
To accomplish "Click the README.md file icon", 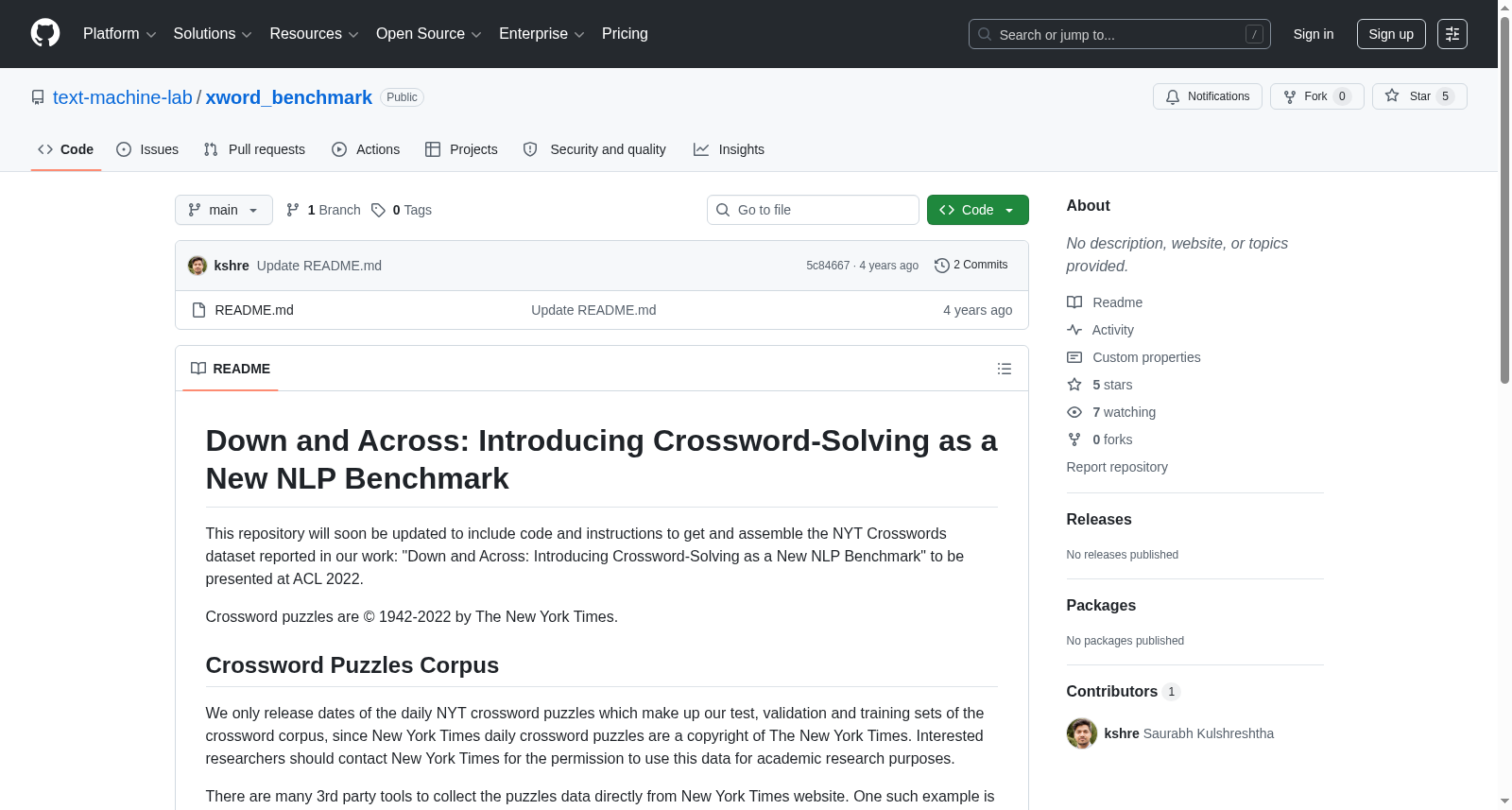I will pos(198,310).
